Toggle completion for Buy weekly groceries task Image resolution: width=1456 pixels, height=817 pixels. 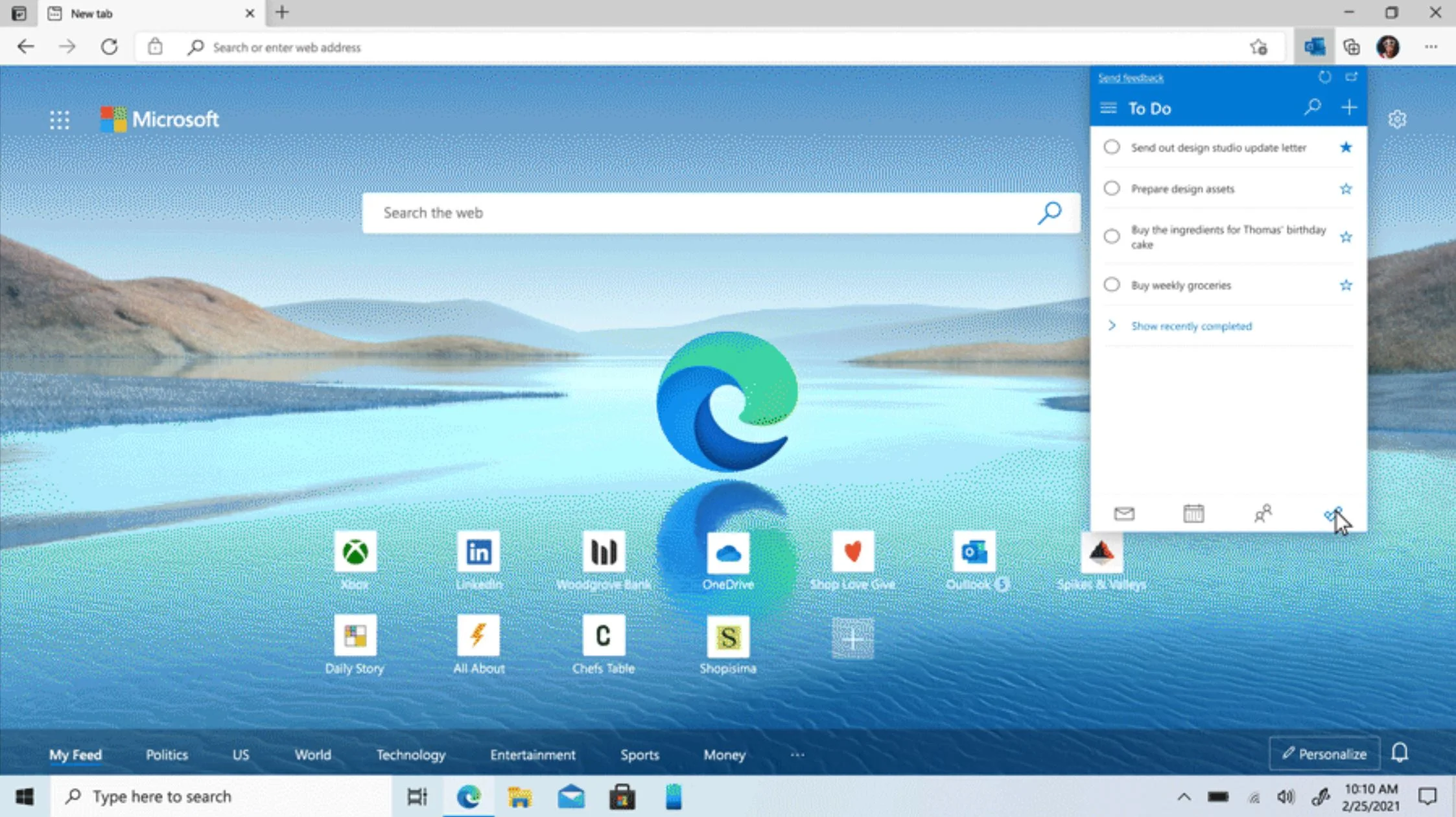[x=1111, y=284]
